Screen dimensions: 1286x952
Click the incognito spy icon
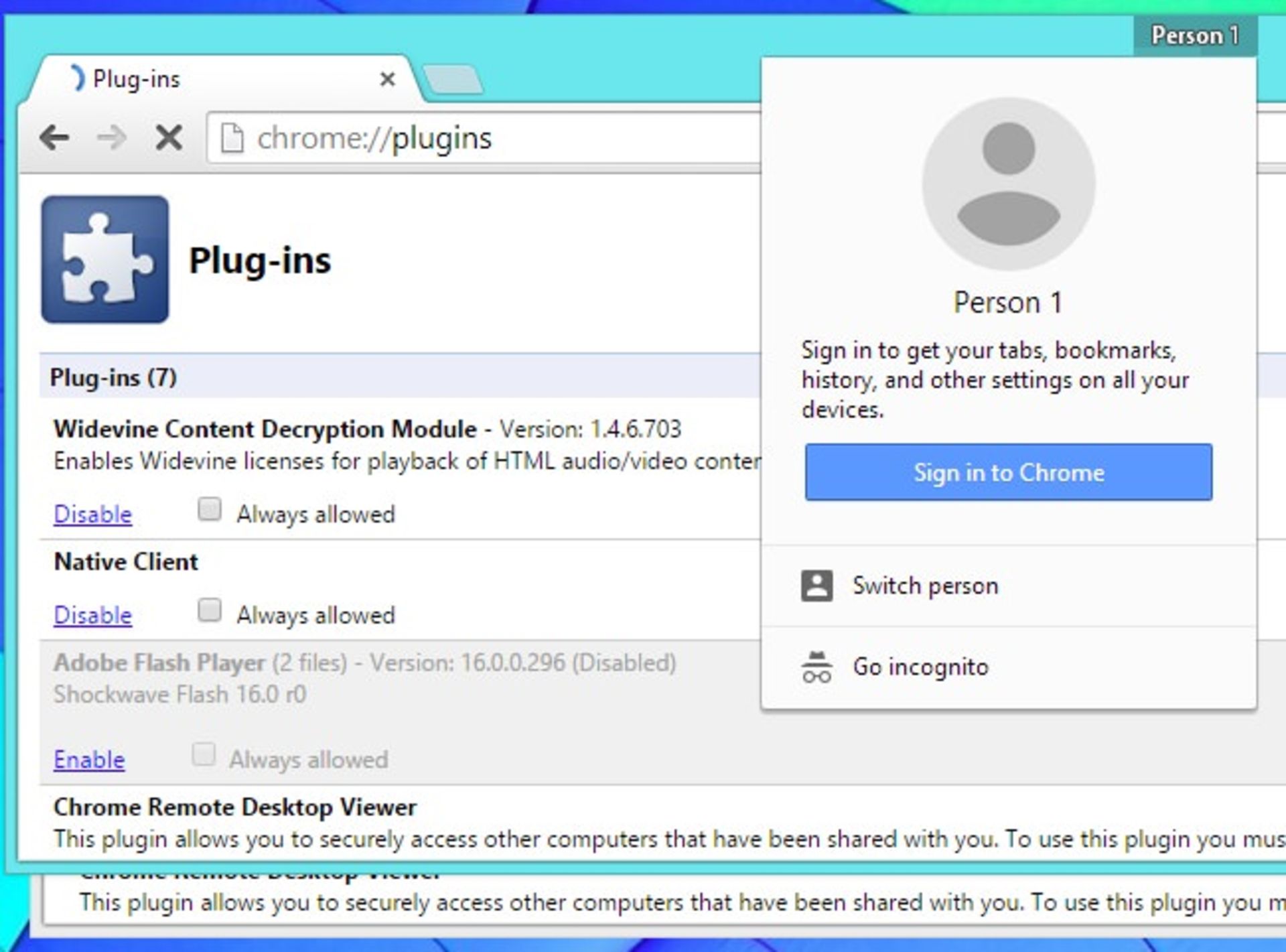[816, 667]
